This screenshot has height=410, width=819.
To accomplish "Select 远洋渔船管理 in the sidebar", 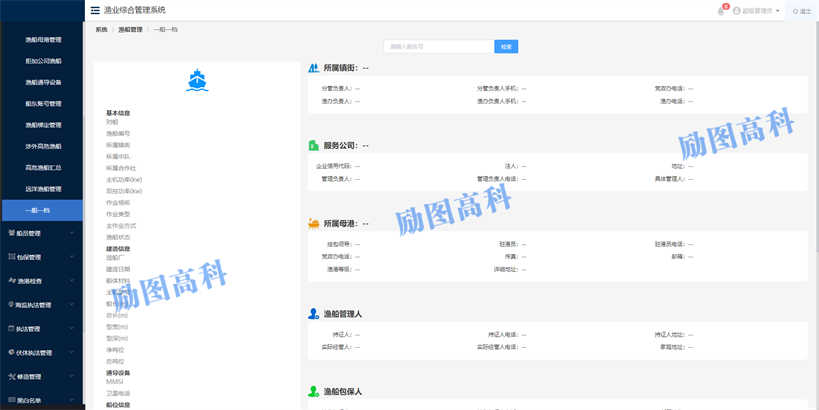I will [x=43, y=189].
